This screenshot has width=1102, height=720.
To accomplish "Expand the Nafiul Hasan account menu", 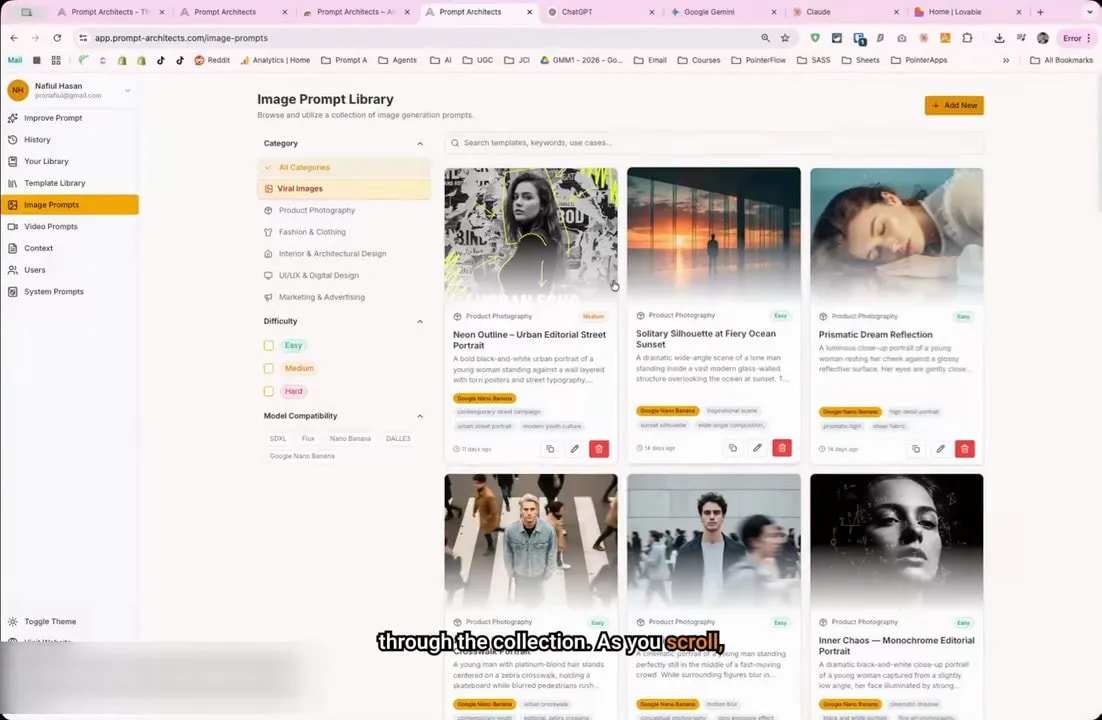I will coord(127,90).
